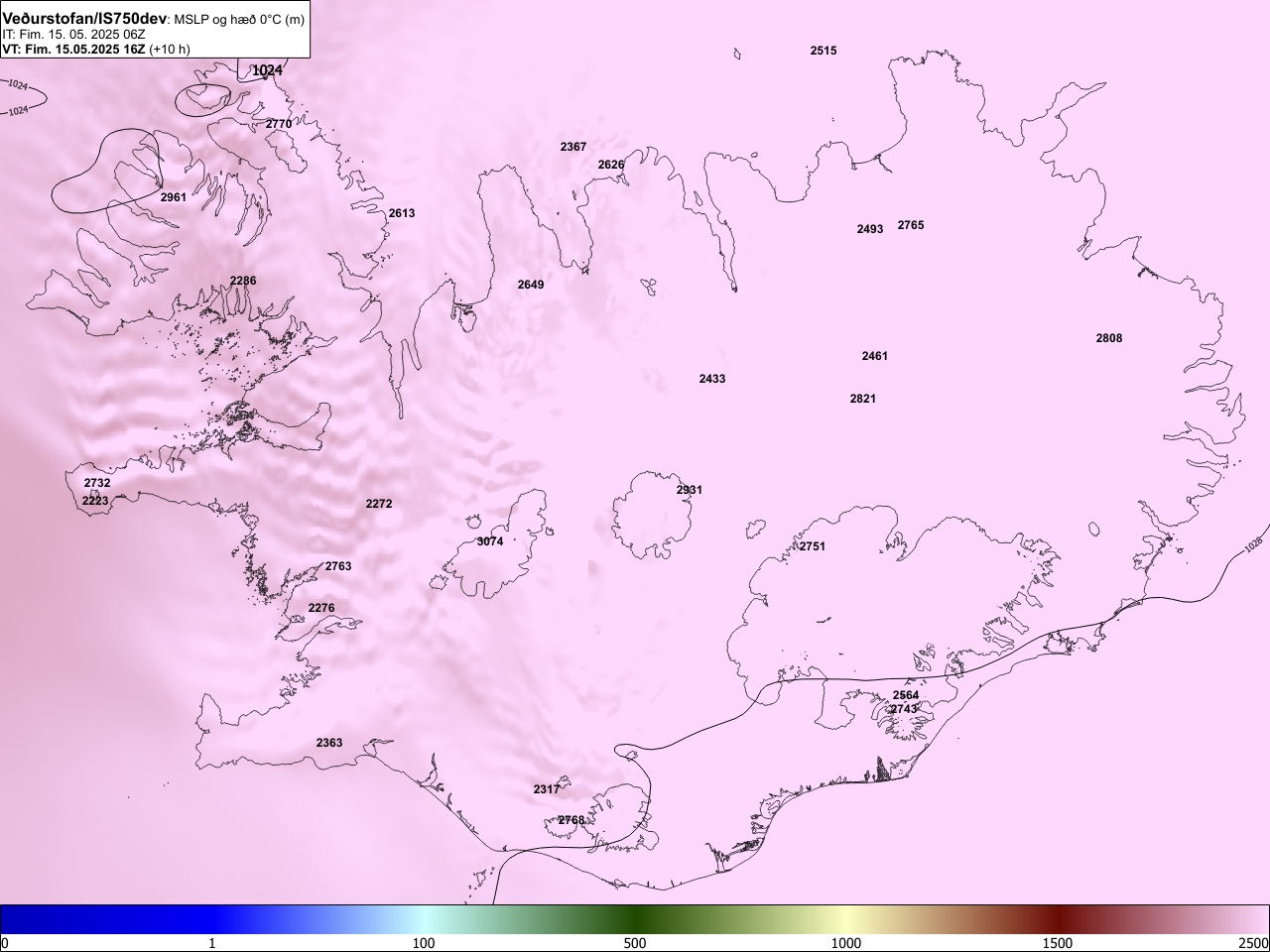Click the 2821 map label

[x=863, y=399]
